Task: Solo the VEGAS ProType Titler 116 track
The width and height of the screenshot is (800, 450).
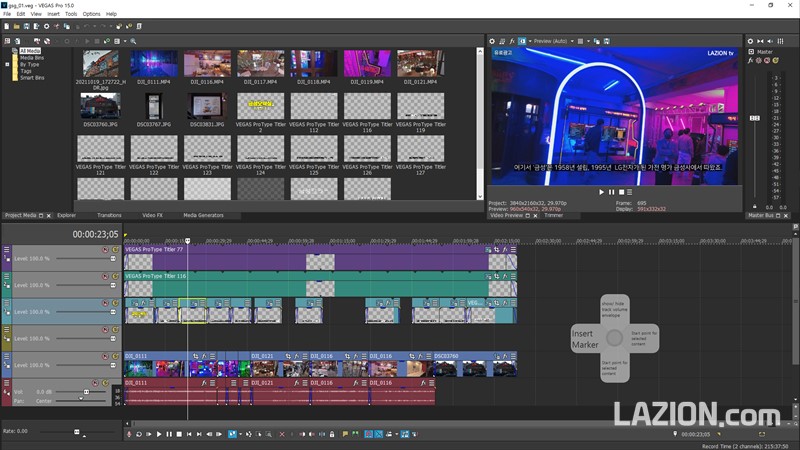Action: (115, 277)
